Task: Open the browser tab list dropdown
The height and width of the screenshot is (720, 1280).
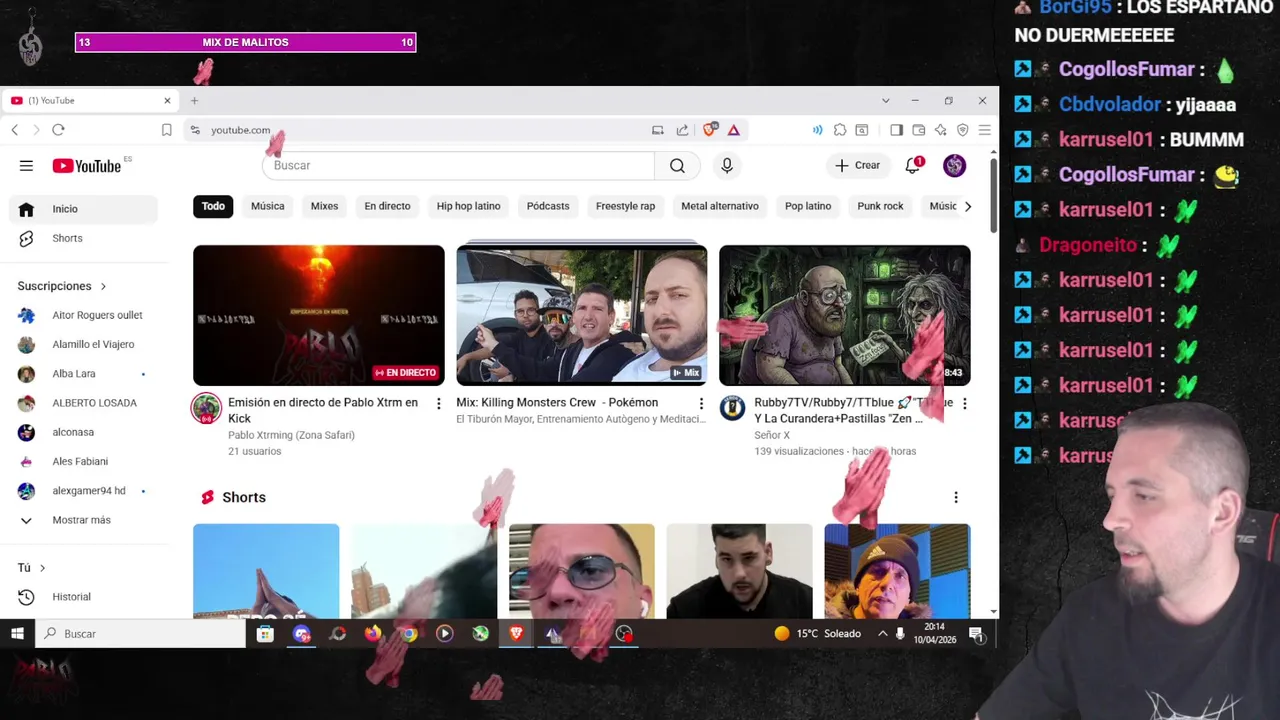Action: click(x=885, y=100)
